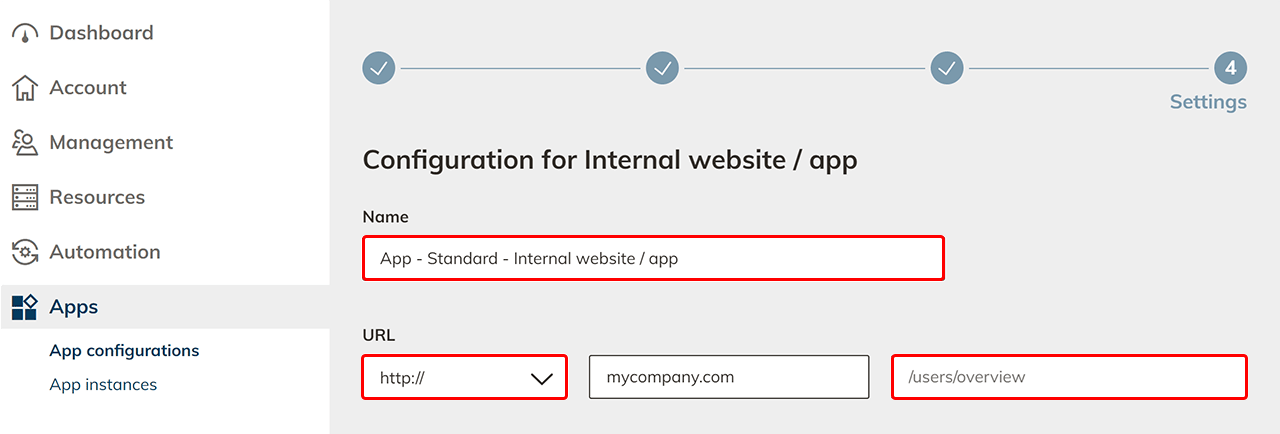Click the Account house icon

(25, 88)
